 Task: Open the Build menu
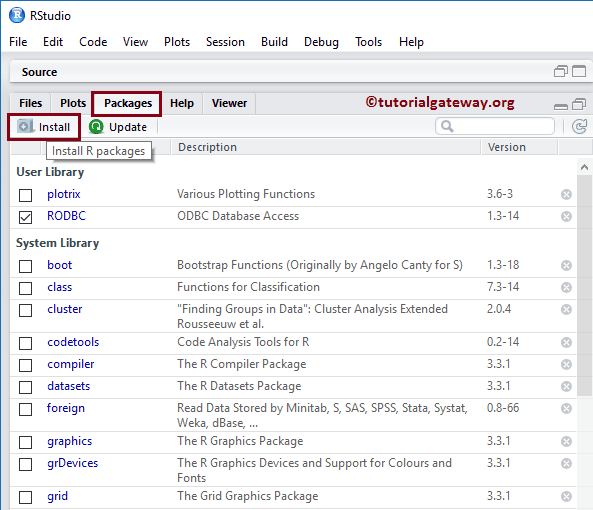274,42
